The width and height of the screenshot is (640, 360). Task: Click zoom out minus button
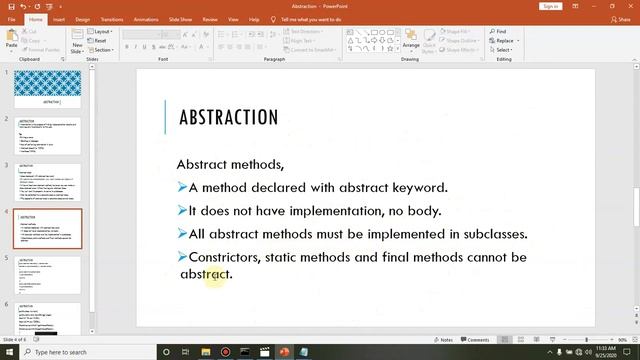click(564, 340)
